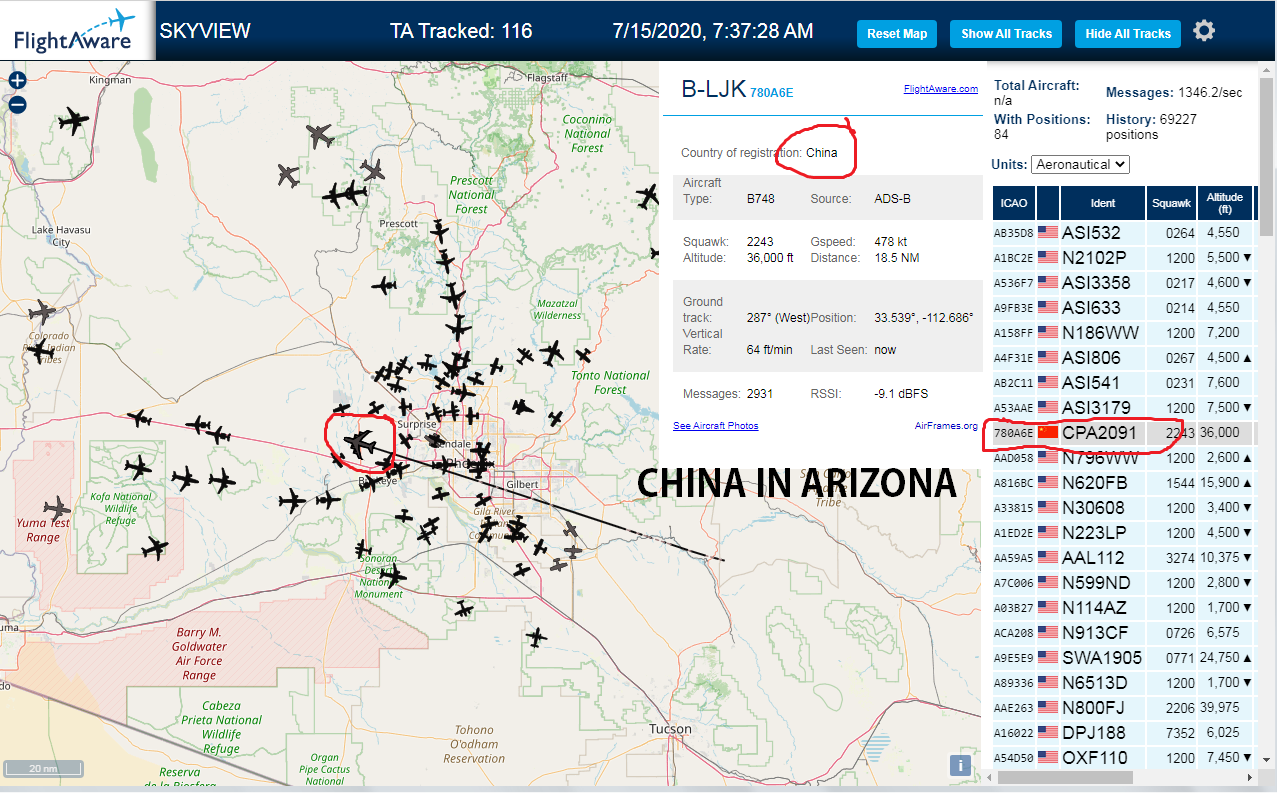
Task: Open map info 'i' icon
Action: 959,766
